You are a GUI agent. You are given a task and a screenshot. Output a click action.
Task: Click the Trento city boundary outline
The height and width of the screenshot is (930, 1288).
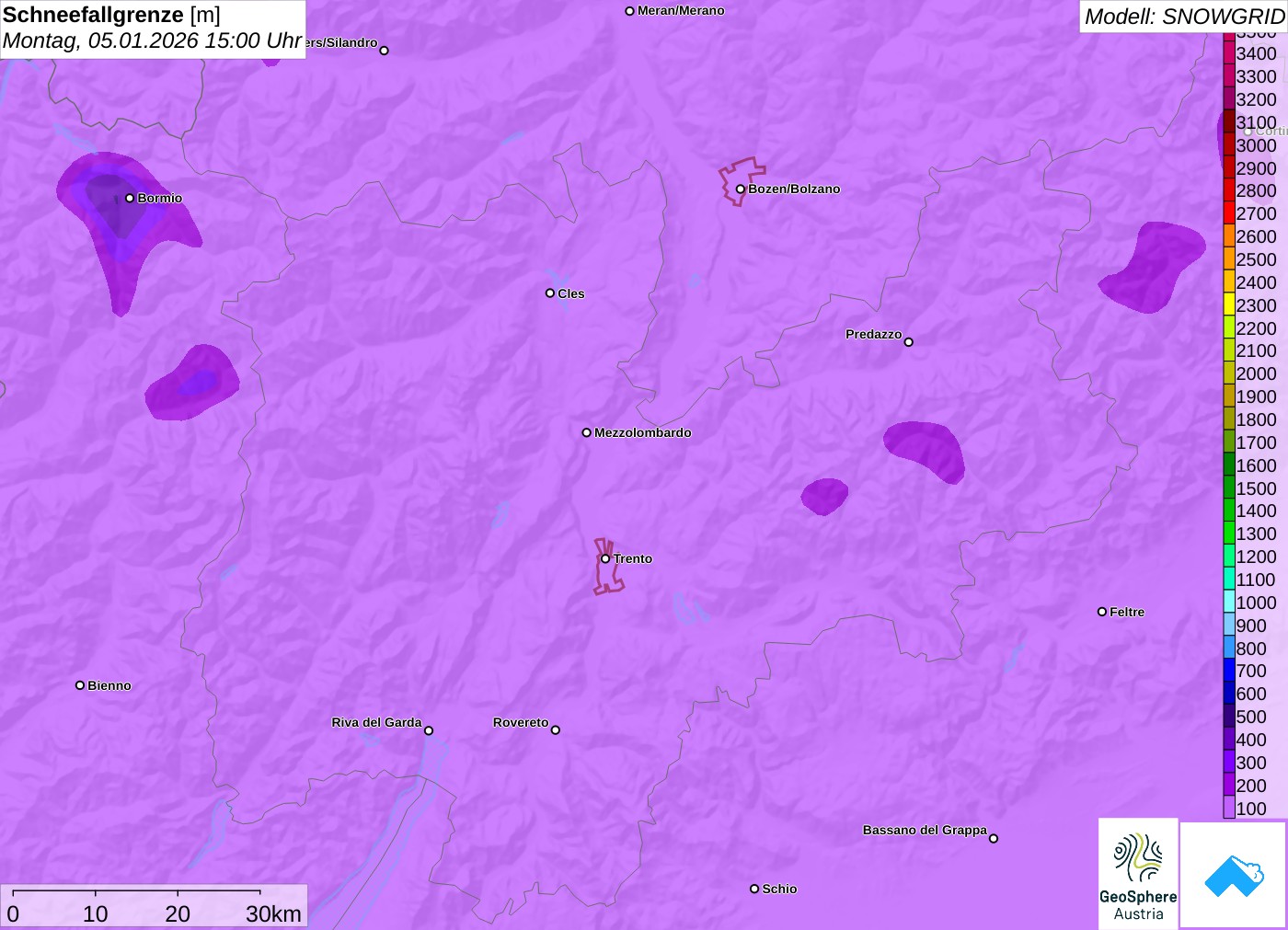click(607, 567)
